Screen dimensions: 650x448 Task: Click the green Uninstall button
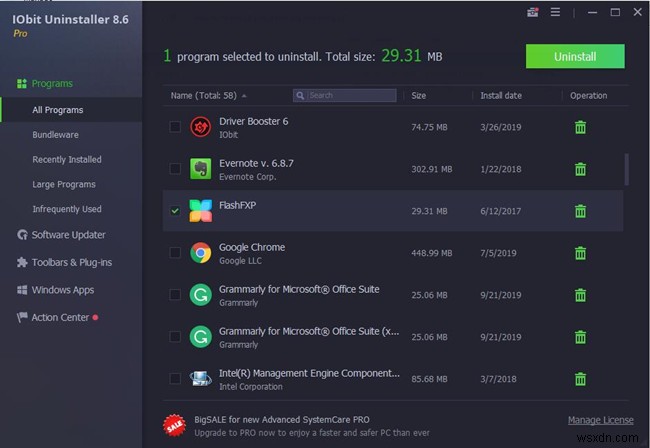[575, 56]
